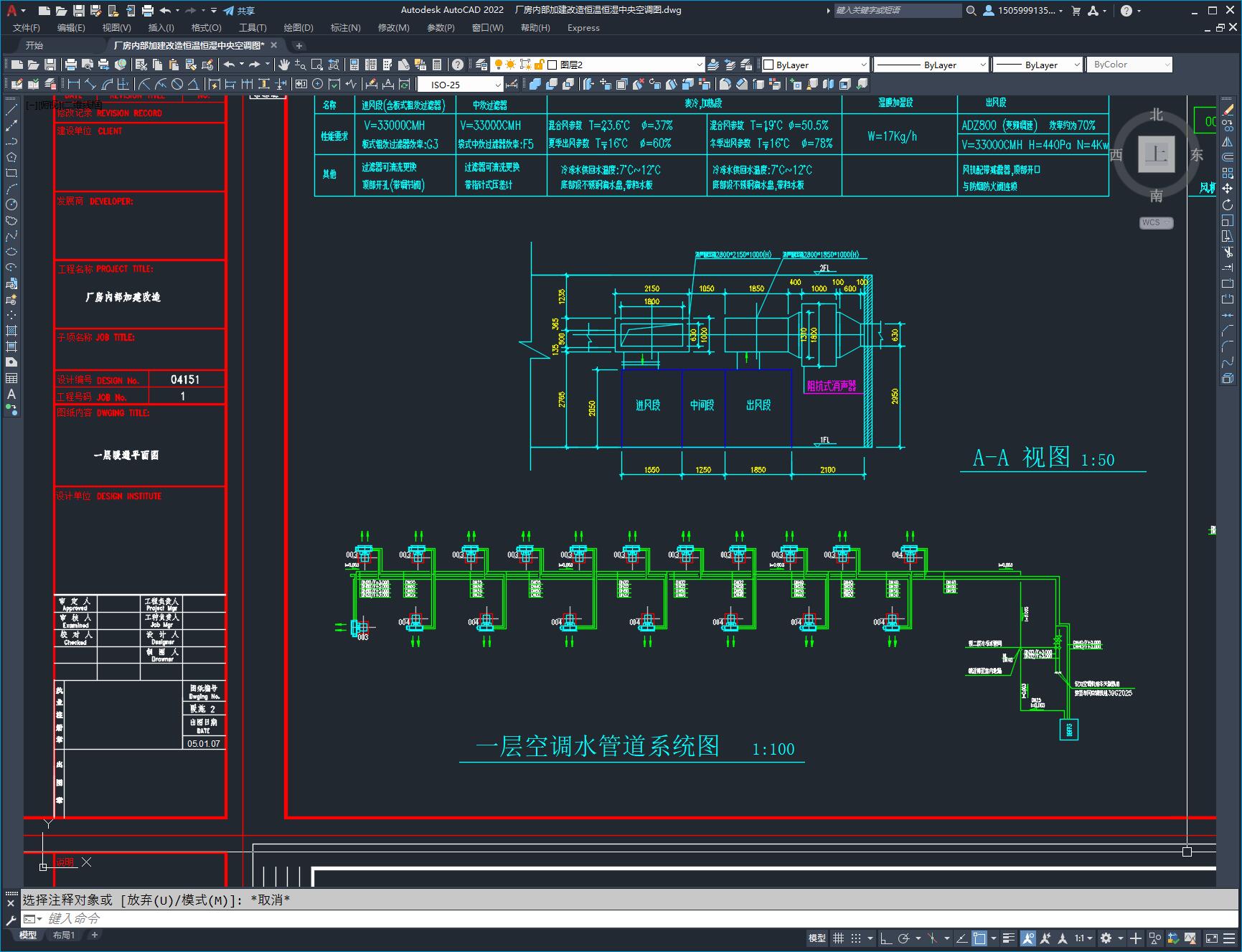Click the 模型 model space status button

(817, 938)
